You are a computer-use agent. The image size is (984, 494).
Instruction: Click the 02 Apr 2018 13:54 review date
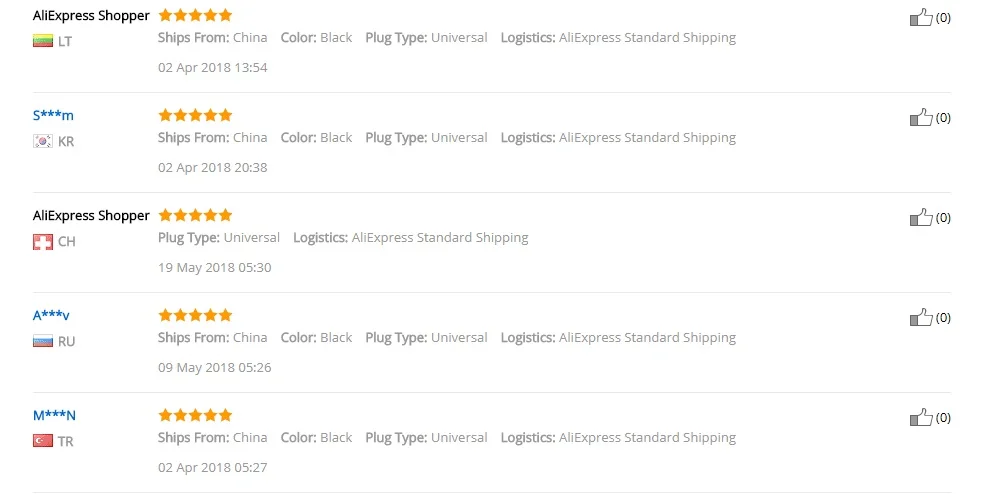click(212, 68)
